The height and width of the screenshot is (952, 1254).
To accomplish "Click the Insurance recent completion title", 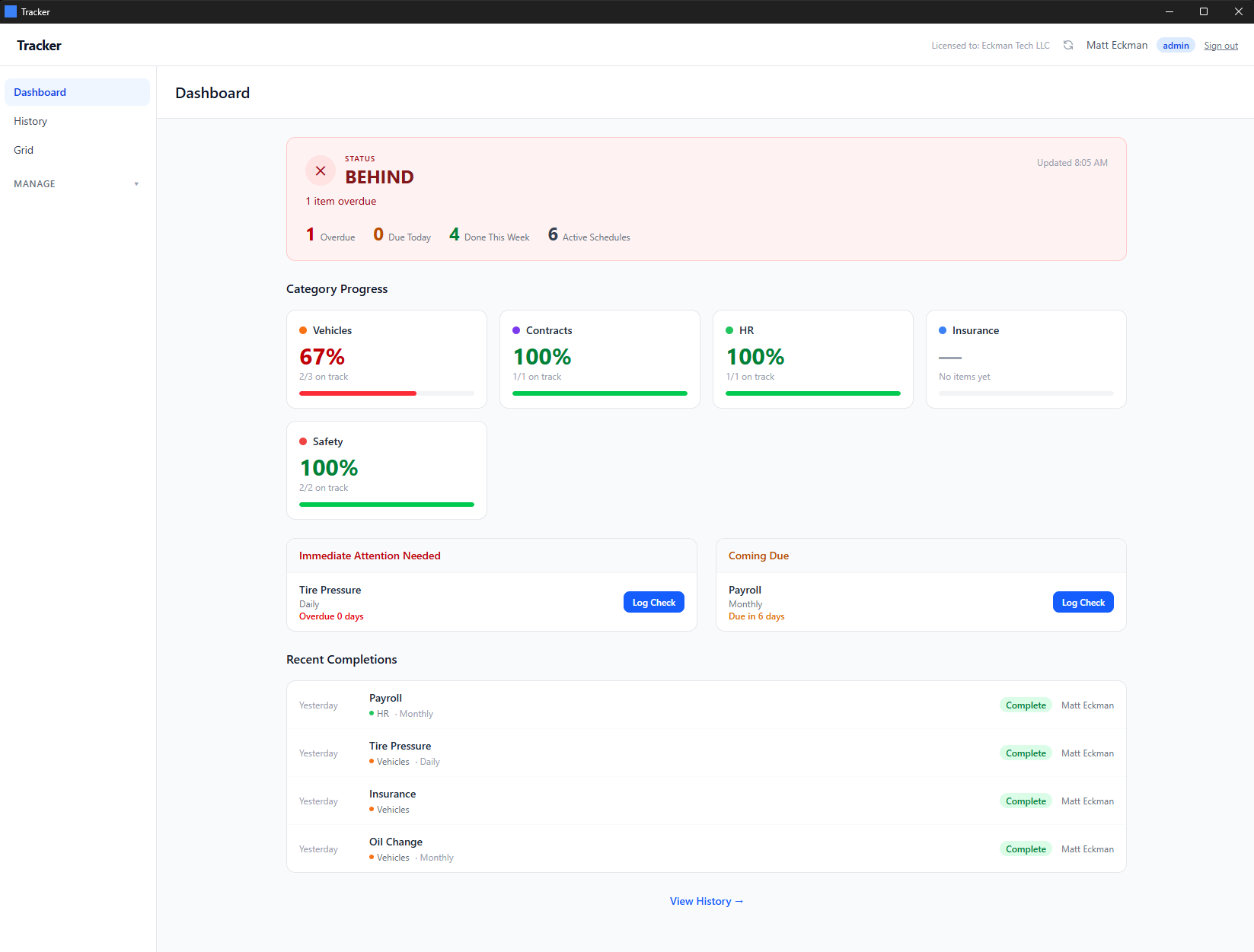I will click(x=392, y=794).
